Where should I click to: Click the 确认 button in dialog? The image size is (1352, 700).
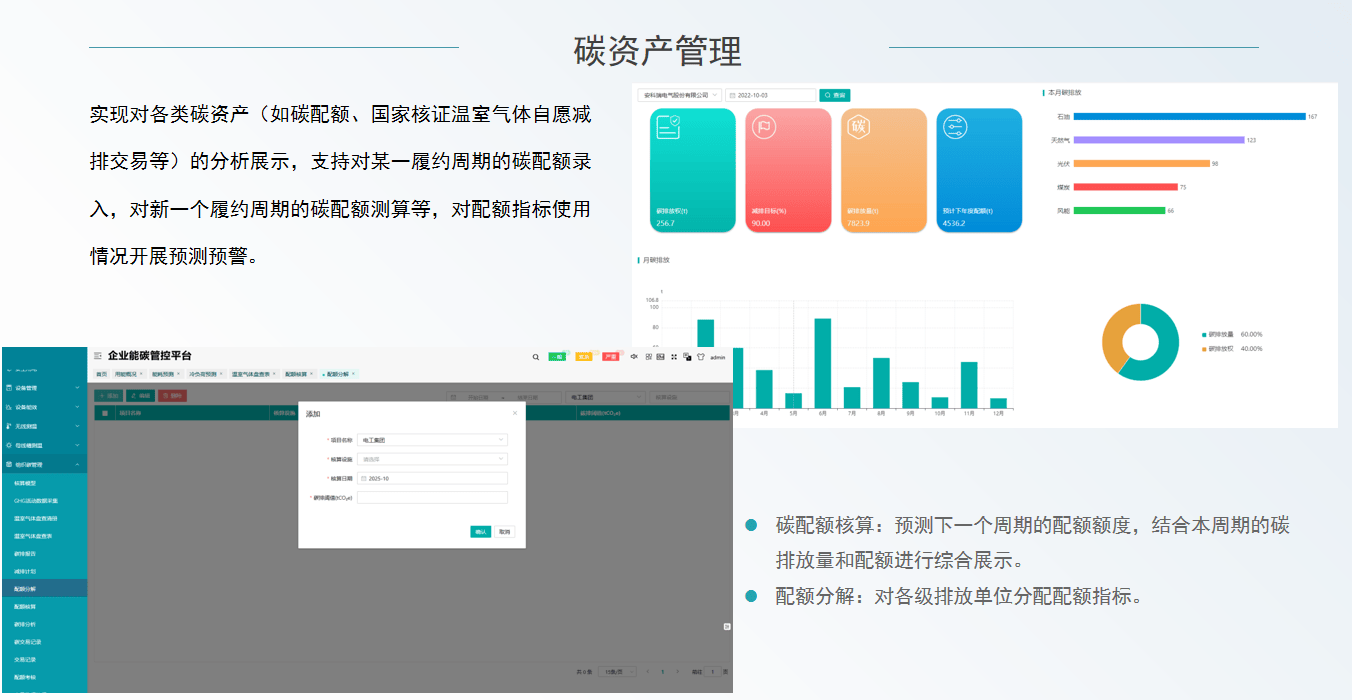pos(481,532)
